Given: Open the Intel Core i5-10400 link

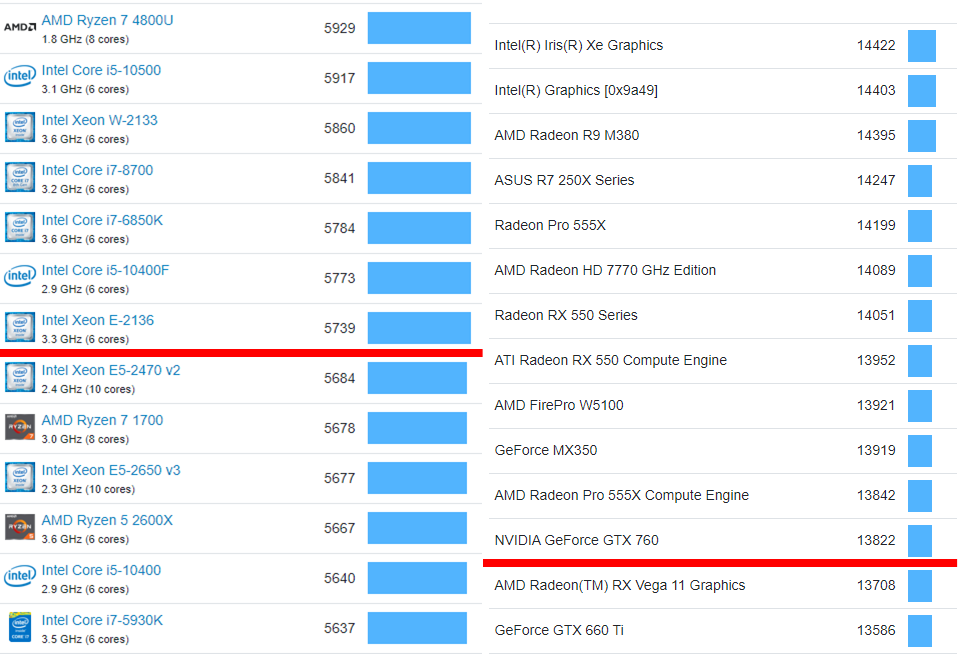Looking at the screenshot, I should pyautogui.click(x=101, y=571).
